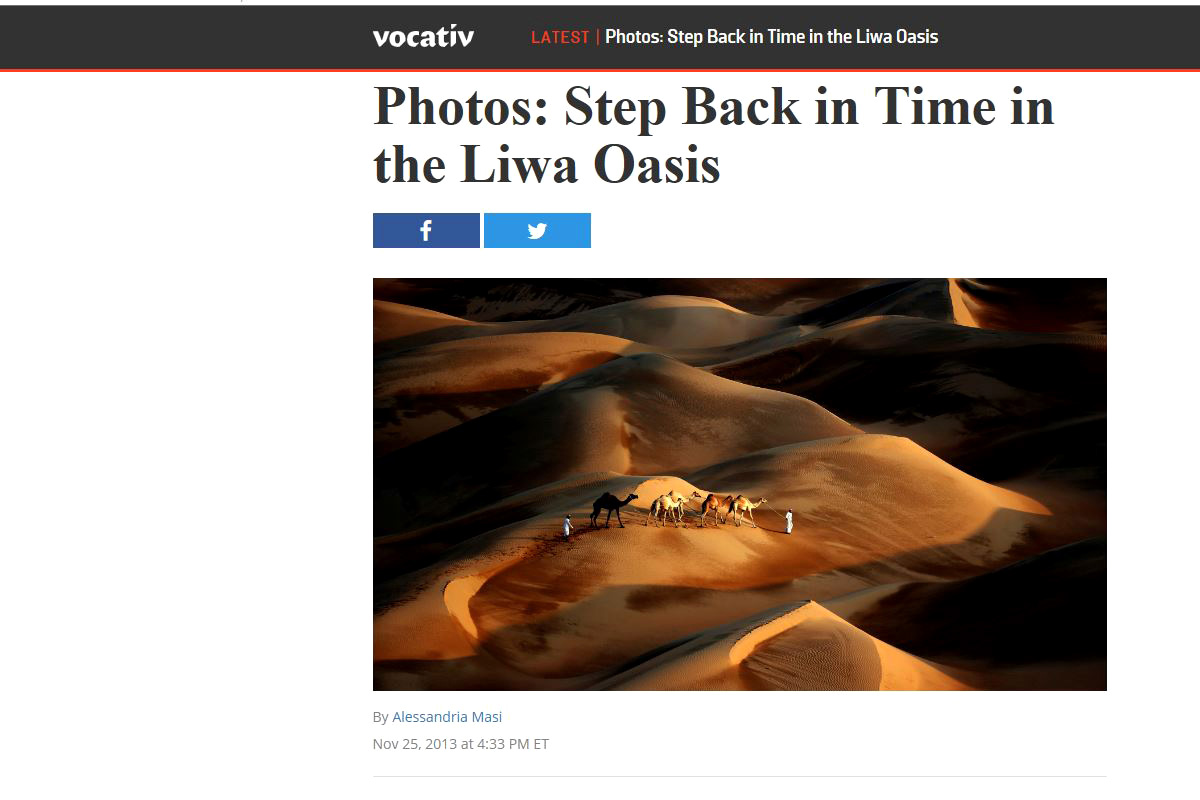The height and width of the screenshot is (800, 1200).
Task: Open the header link Photos: Step Back in Time
Action: tap(771, 37)
